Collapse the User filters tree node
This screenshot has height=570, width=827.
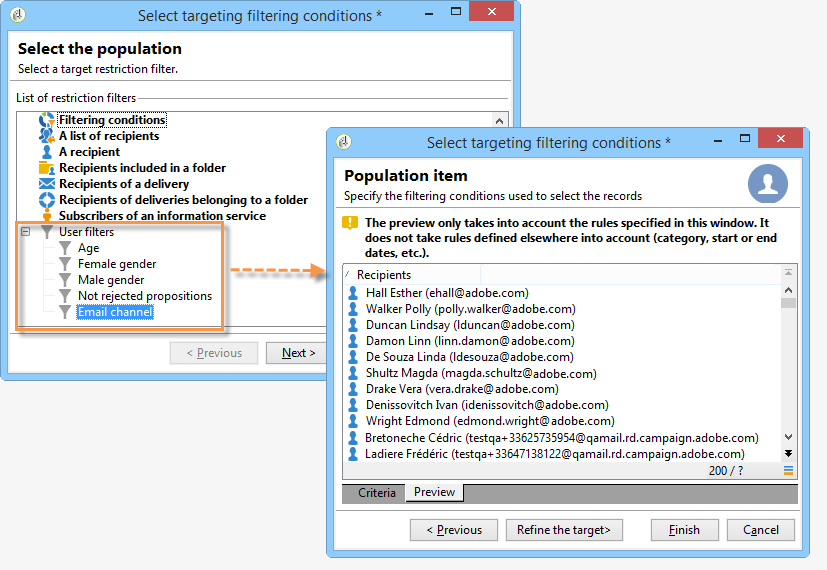pos(25,231)
